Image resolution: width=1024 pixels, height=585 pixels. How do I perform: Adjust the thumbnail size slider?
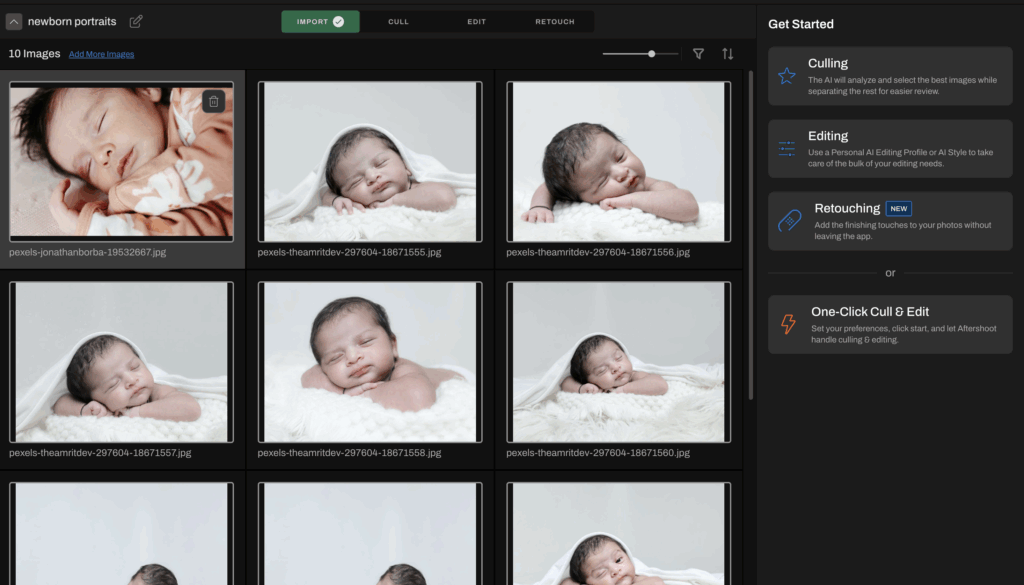tap(651, 54)
